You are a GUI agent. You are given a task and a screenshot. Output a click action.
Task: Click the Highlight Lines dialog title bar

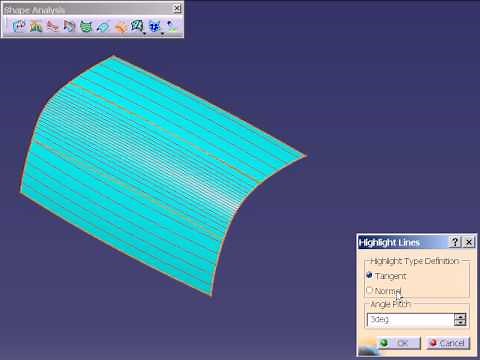[403, 242]
